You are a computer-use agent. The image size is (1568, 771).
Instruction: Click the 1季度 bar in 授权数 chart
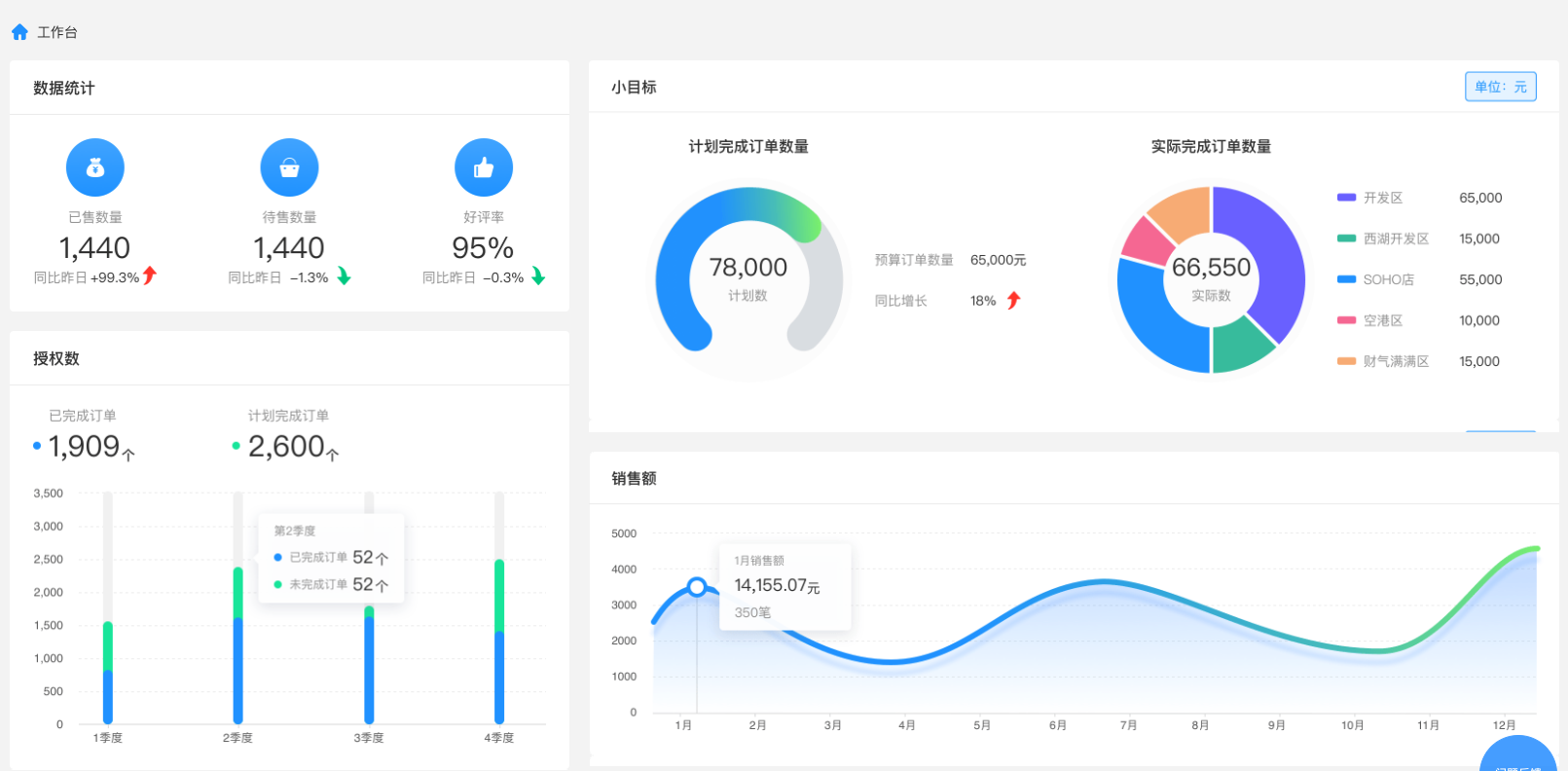[x=108, y=672]
